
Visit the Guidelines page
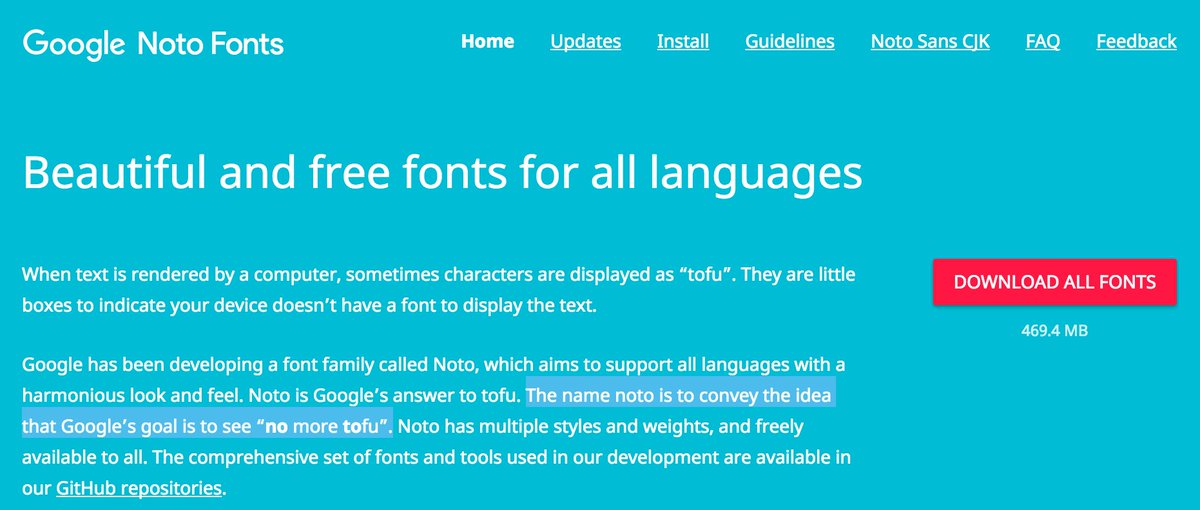pos(790,41)
